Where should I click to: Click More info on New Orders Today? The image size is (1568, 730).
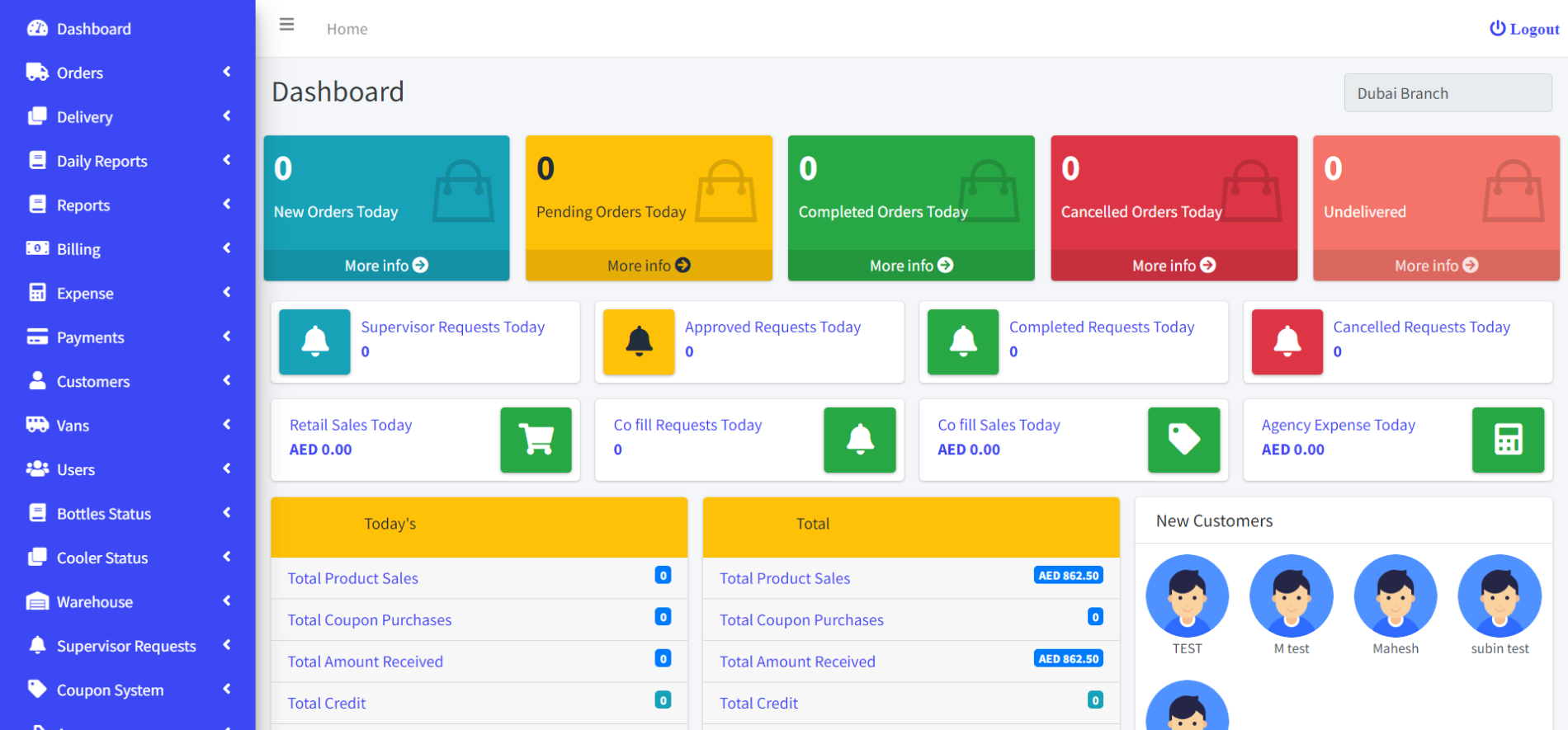click(x=386, y=266)
